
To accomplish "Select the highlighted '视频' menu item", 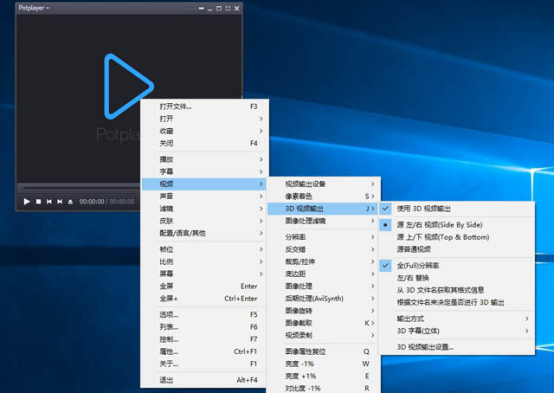I will tap(205, 184).
